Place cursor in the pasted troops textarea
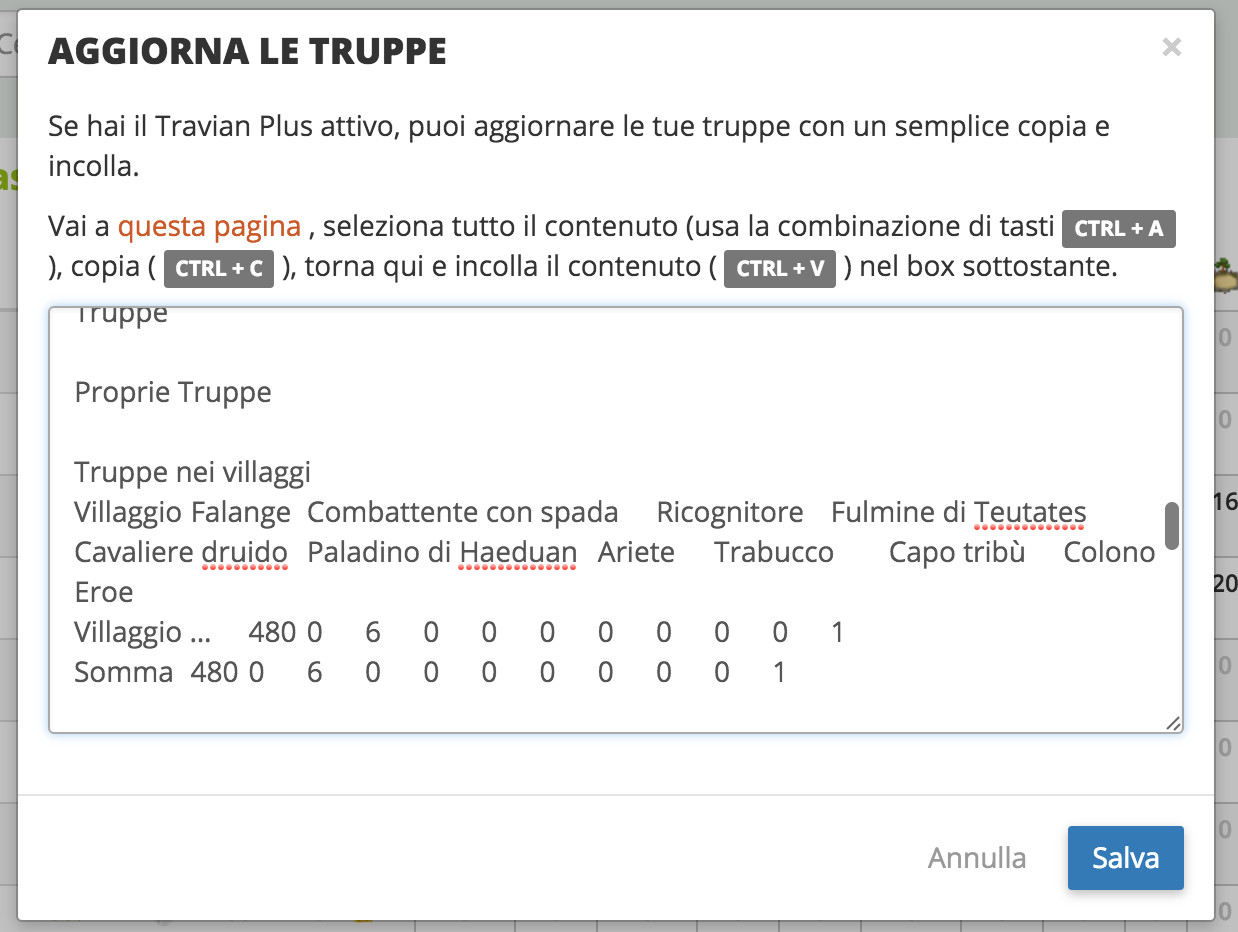 (x=615, y=520)
